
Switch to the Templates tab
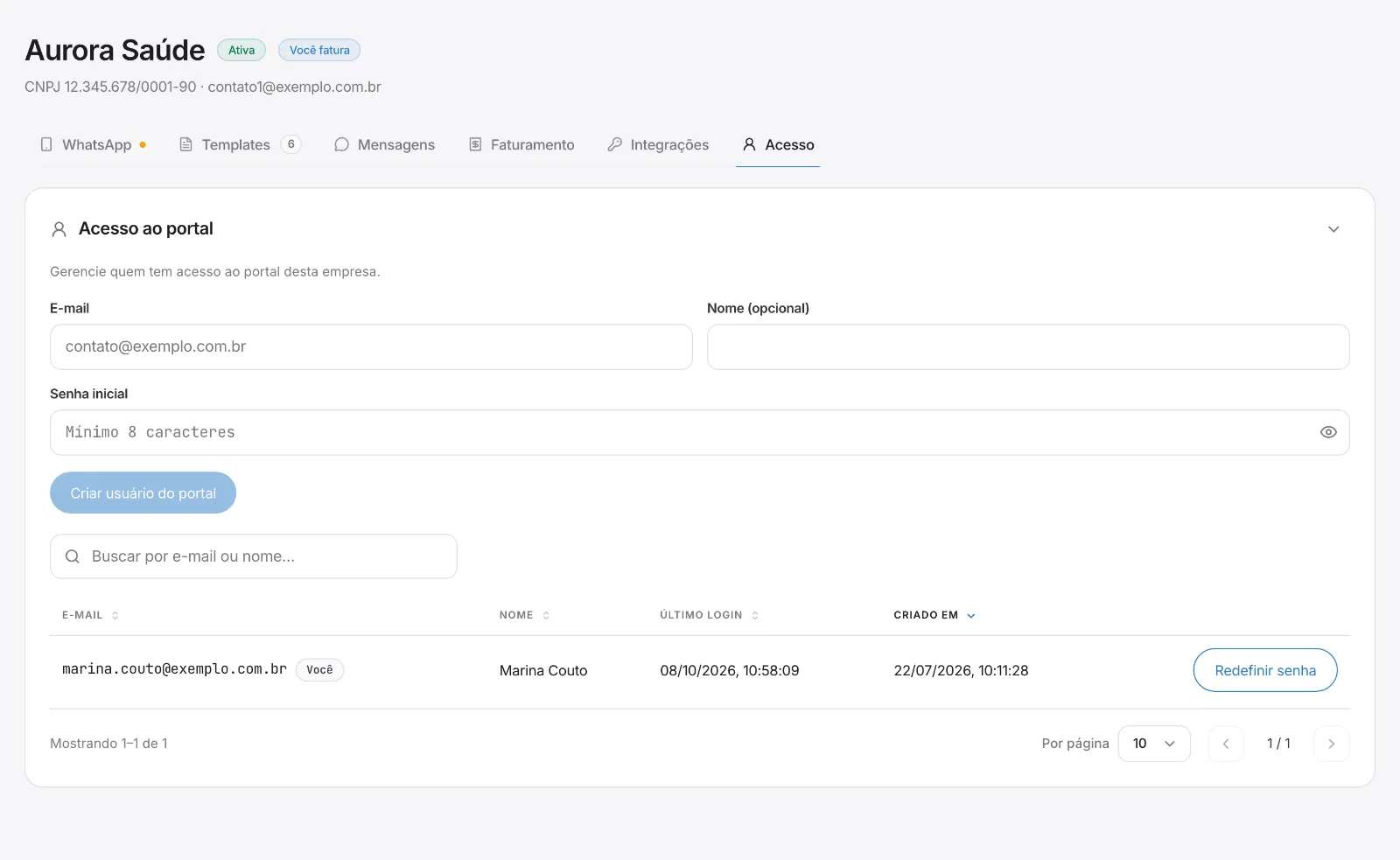point(240,144)
